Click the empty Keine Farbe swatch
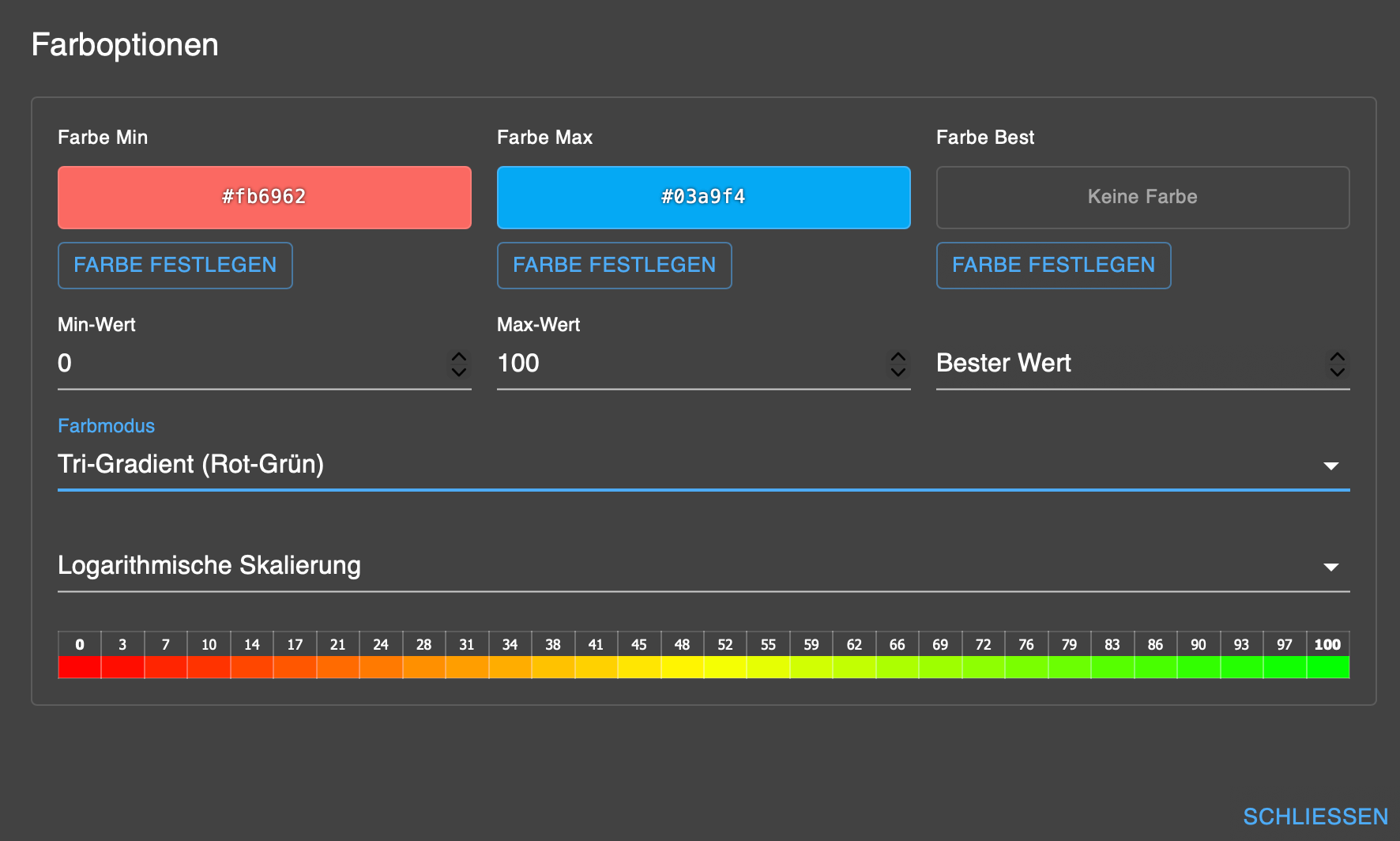 point(1142,198)
